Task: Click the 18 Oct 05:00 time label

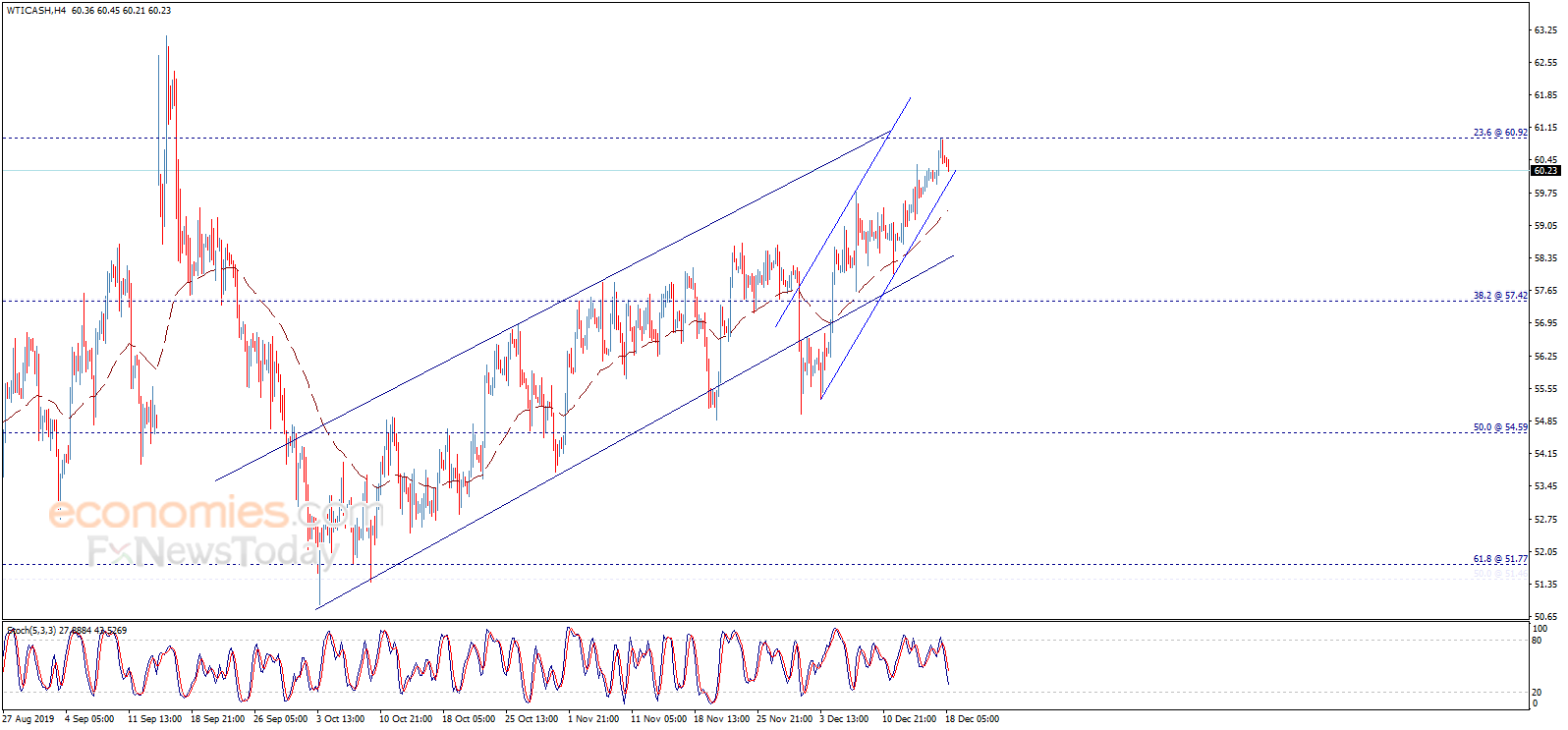Action: coord(469,719)
